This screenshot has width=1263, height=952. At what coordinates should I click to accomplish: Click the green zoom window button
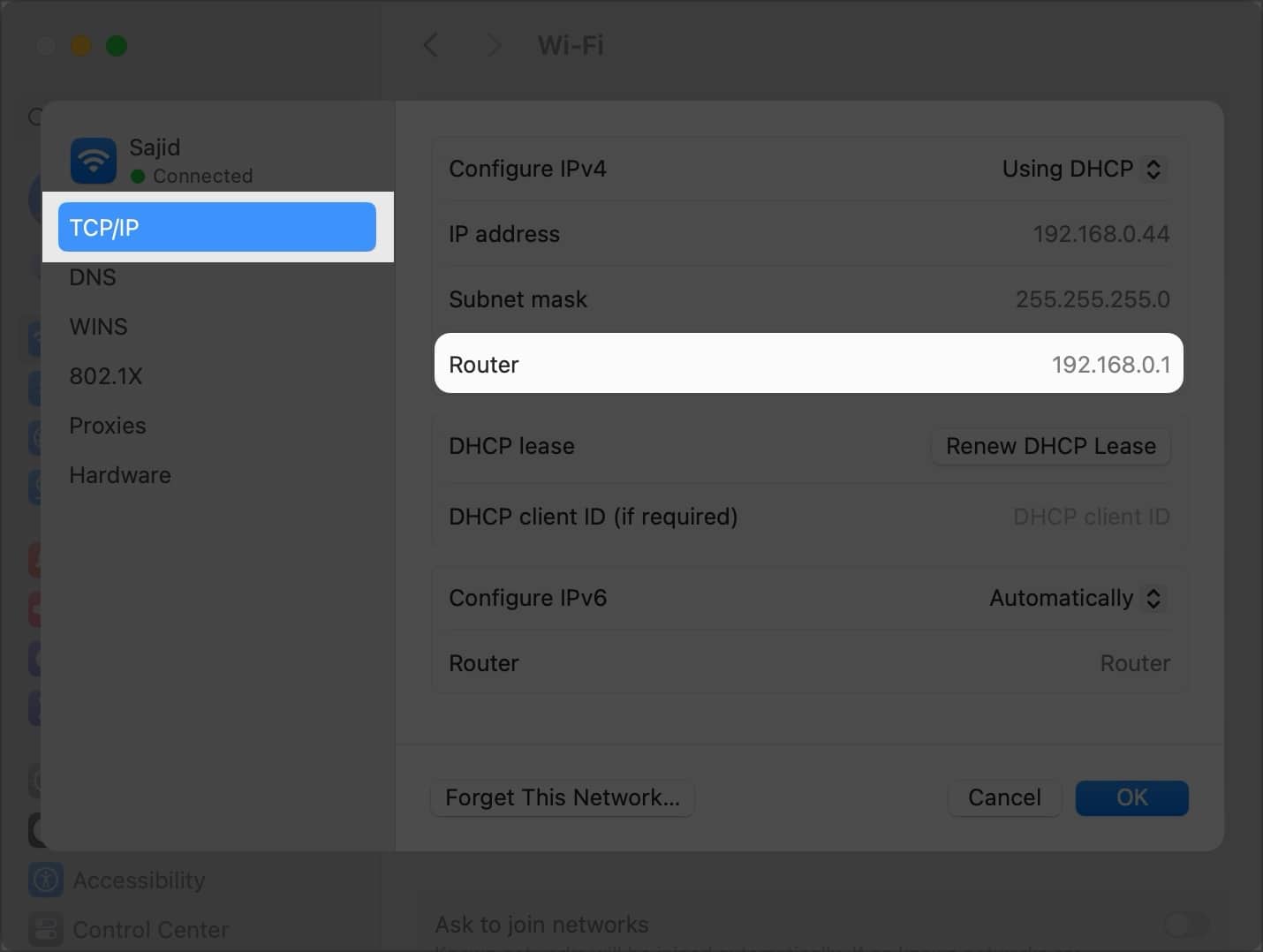117,45
